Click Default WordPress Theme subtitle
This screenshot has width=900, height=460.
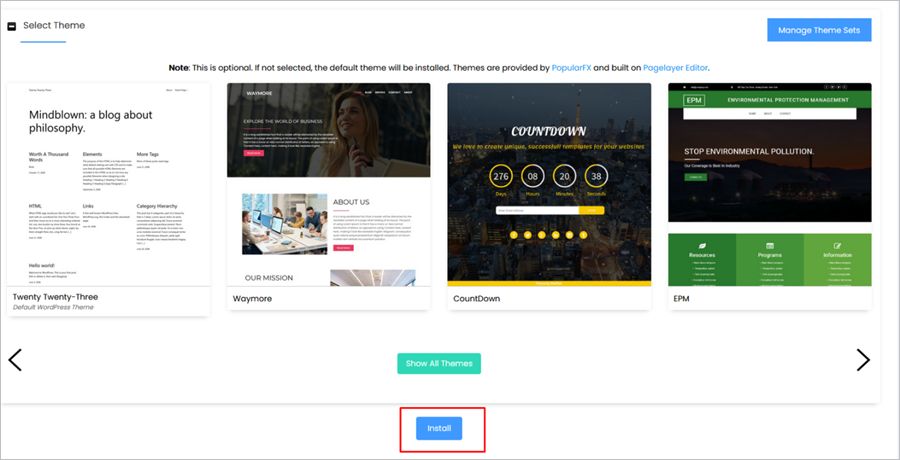pyautogui.click(x=53, y=307)
